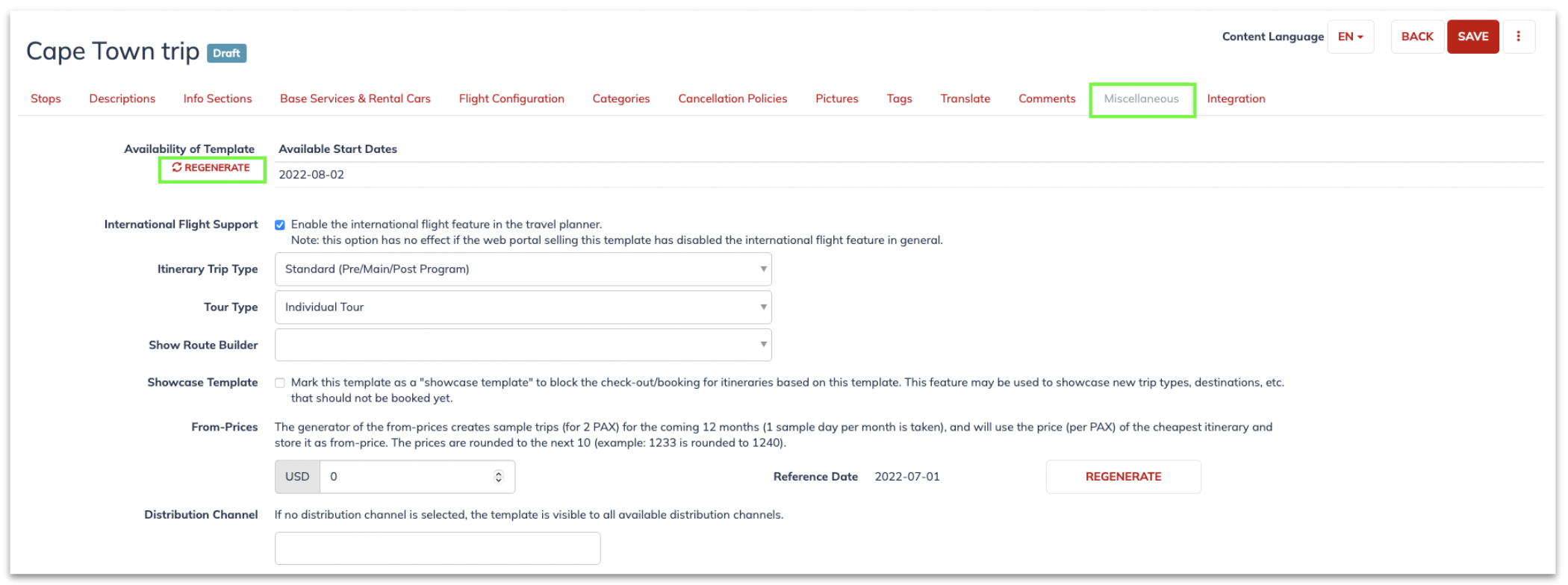Image resolution: width=1568 pixels, height=585 pixels.
Task: Open the Descriptions tab
Action: 122,98
